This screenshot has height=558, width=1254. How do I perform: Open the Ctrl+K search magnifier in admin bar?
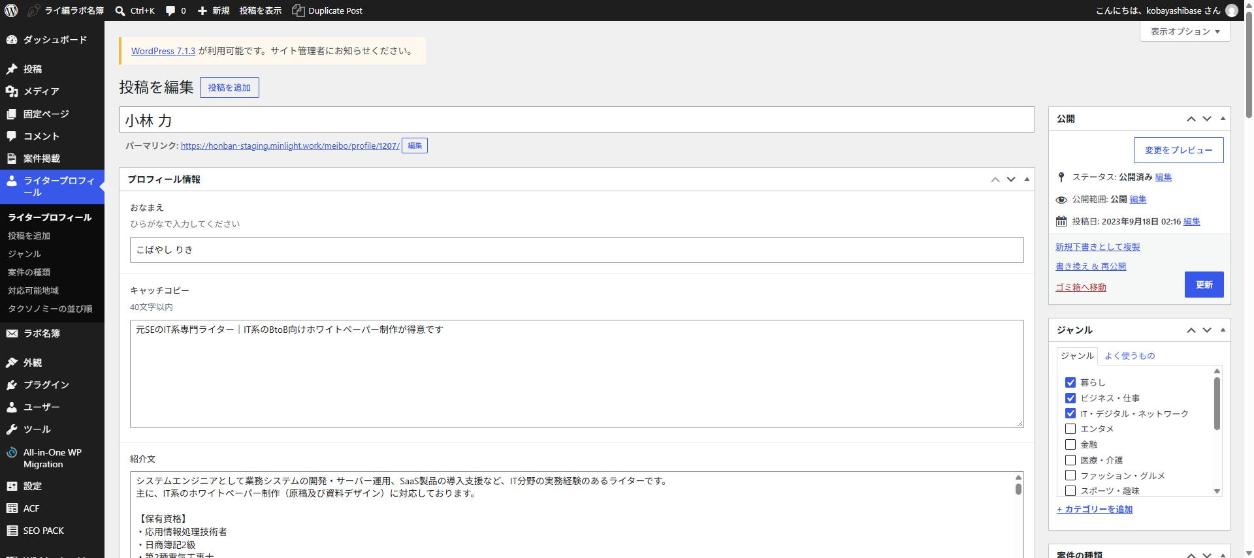click(120, 10)
